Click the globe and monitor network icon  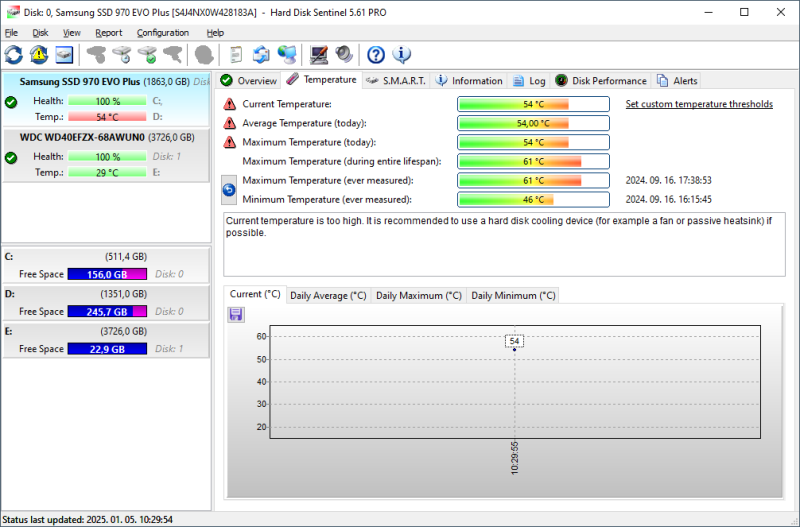(287, 55)
